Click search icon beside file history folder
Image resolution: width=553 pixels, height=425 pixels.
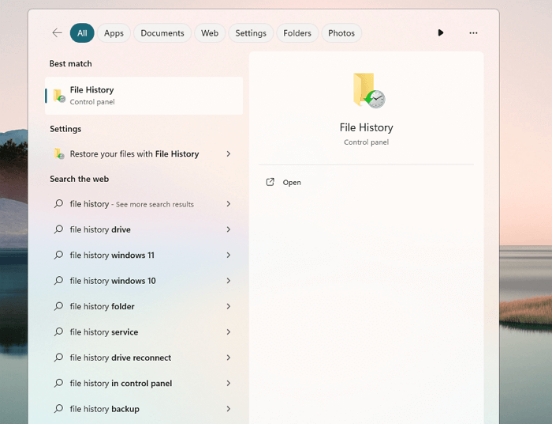(59, 306)
